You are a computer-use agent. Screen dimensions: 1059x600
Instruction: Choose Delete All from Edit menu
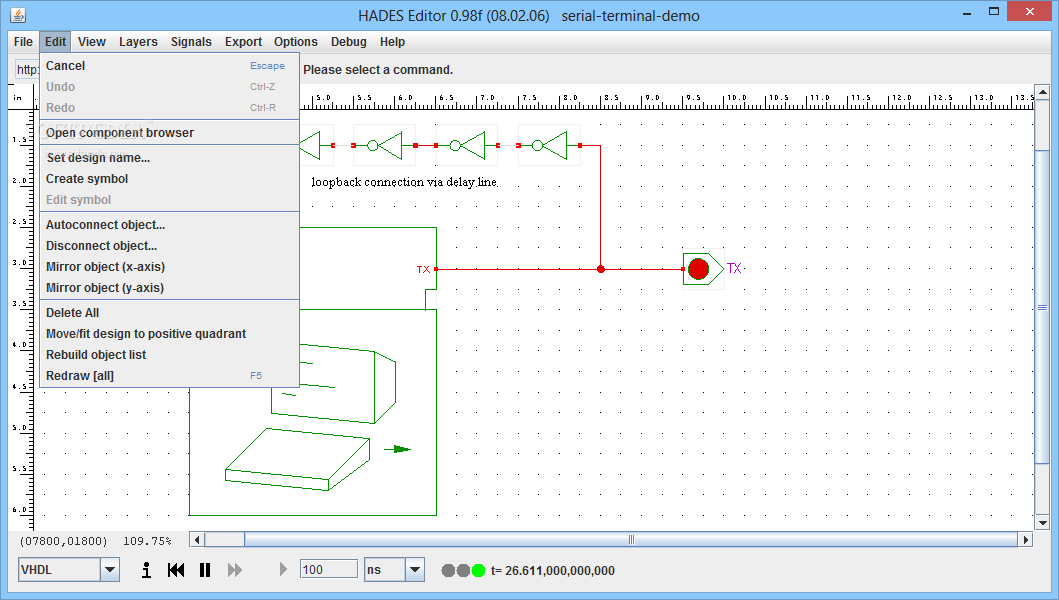tap(170, 312)
